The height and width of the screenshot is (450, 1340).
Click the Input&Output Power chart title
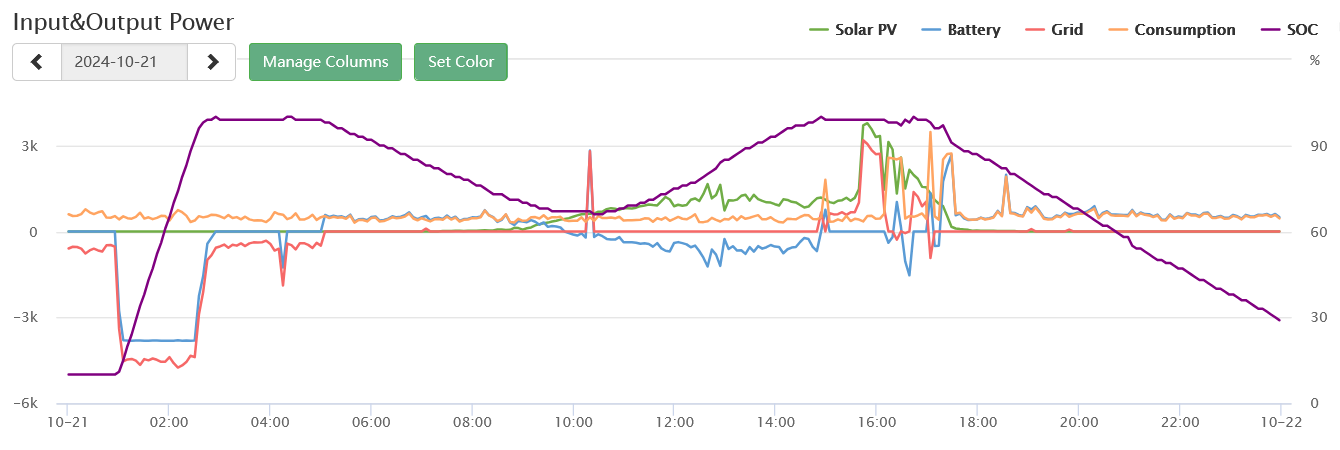pos(124,20)
